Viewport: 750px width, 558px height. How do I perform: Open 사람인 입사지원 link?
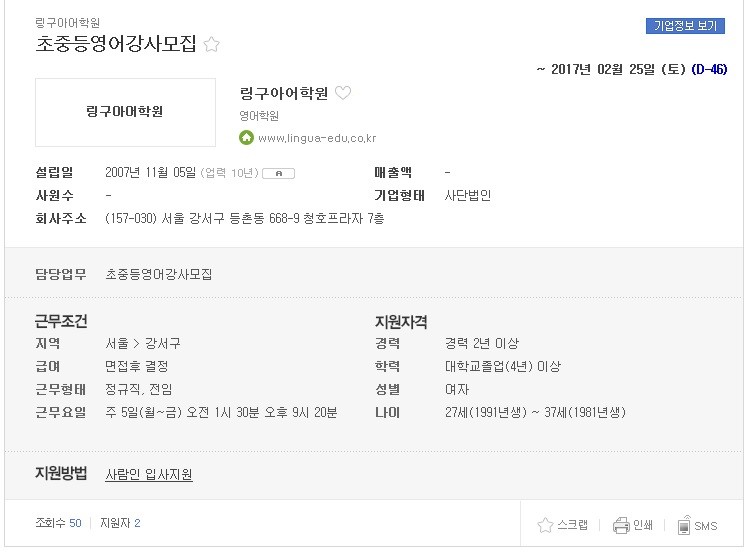[x=149, y=474]
